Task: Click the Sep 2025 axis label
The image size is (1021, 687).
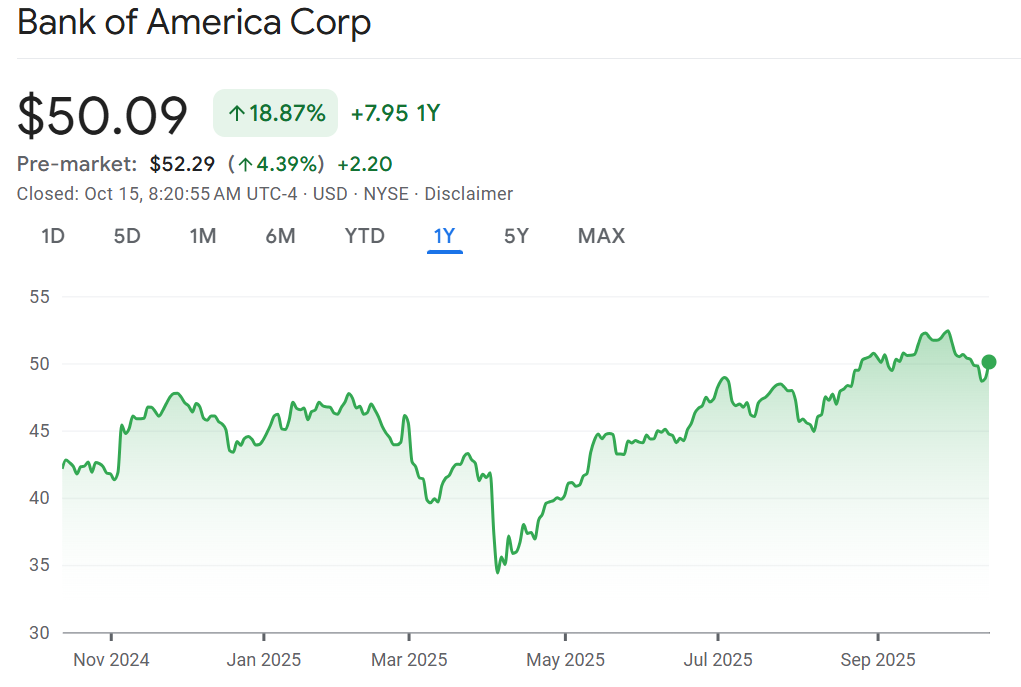Action: (x=878, y=660)
